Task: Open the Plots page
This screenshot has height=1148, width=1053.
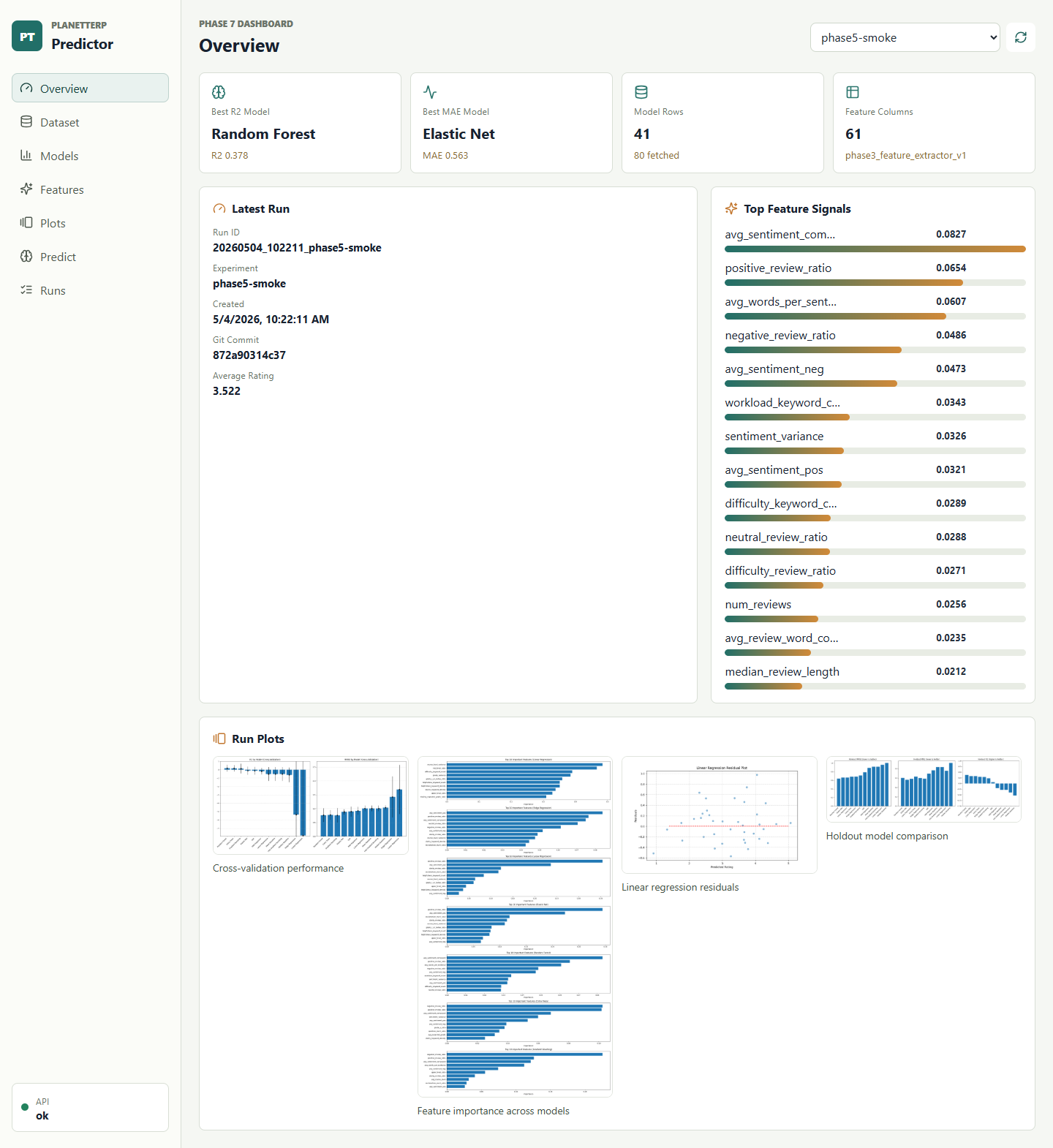Action: point(90,222)
